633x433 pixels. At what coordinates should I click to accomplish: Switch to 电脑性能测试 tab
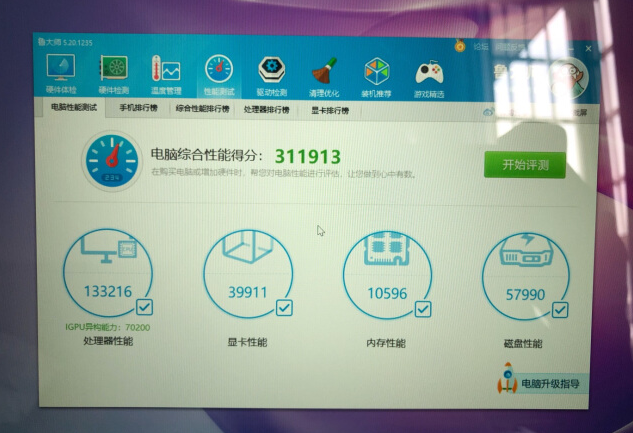point(74,107)
